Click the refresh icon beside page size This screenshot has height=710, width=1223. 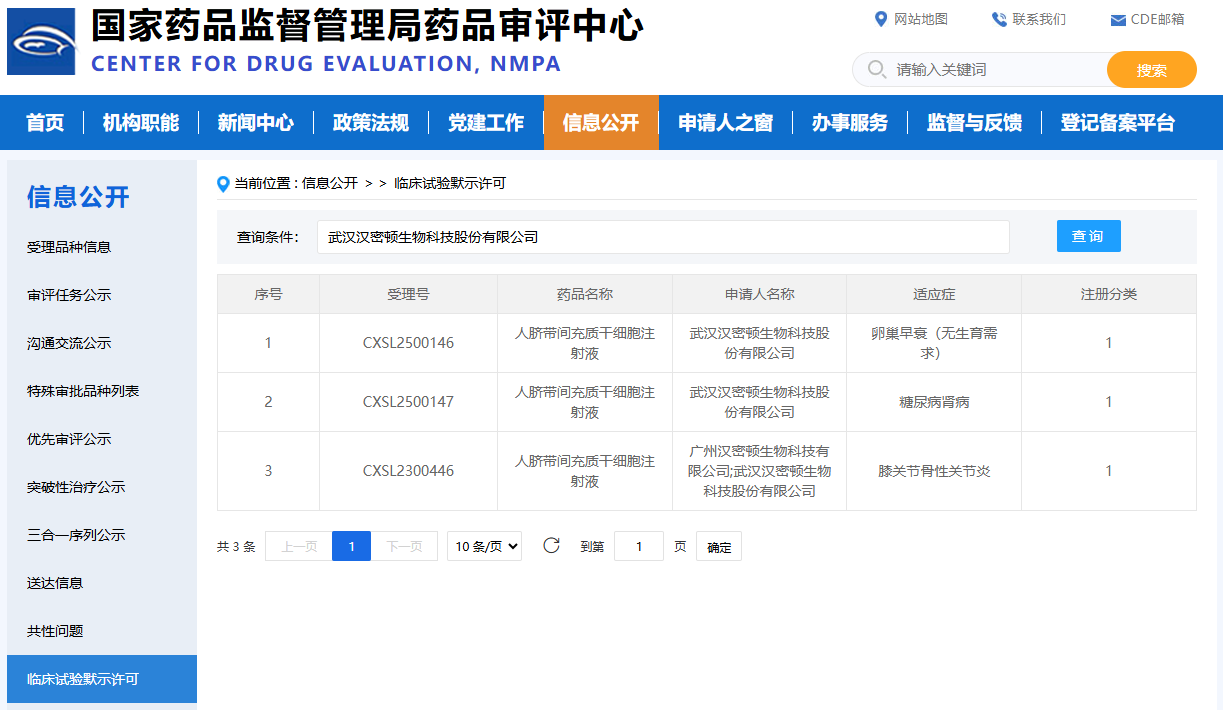pos(551,546)
